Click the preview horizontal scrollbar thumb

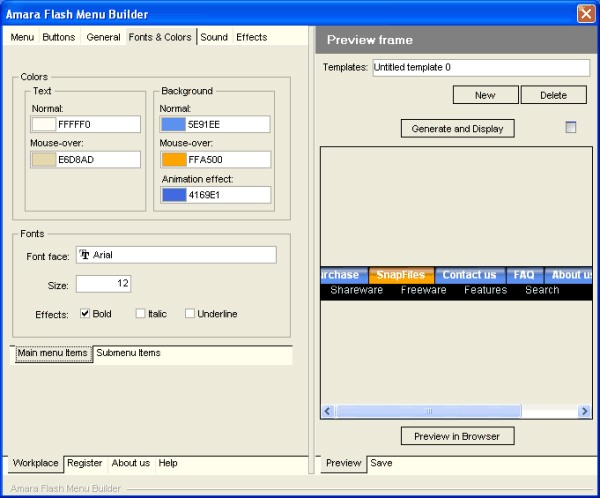point(428,411)
